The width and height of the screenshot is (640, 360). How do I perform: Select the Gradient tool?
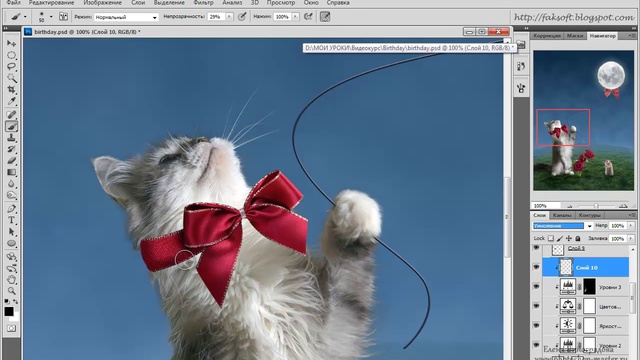(11, 172)
